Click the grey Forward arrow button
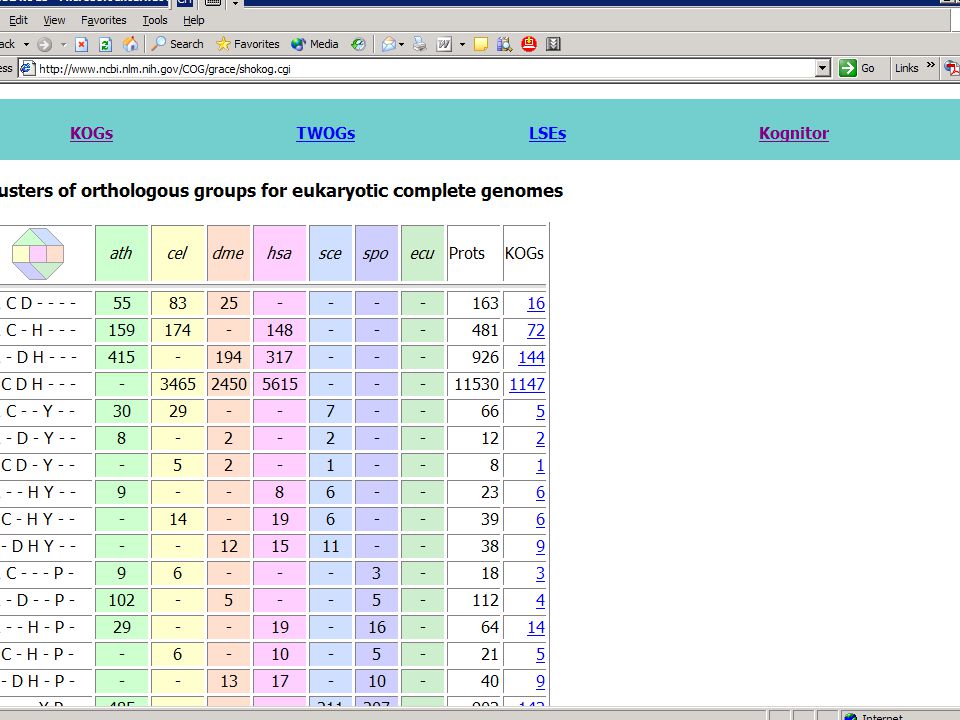Image resolution: width=960 pixels, height=720 pixels. (x=44, y=44)
